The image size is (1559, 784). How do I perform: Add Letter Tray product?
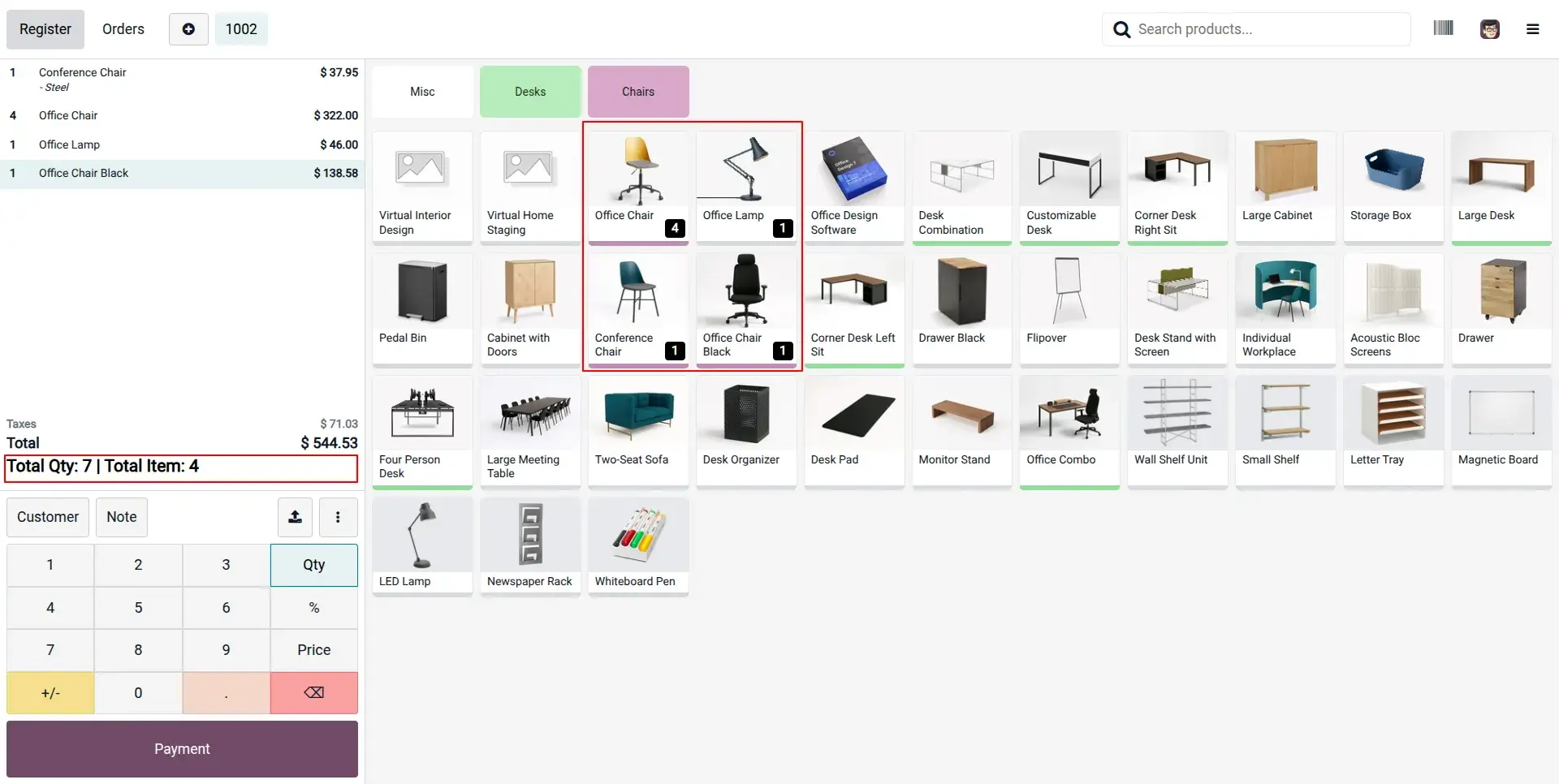pos(1393,432)
